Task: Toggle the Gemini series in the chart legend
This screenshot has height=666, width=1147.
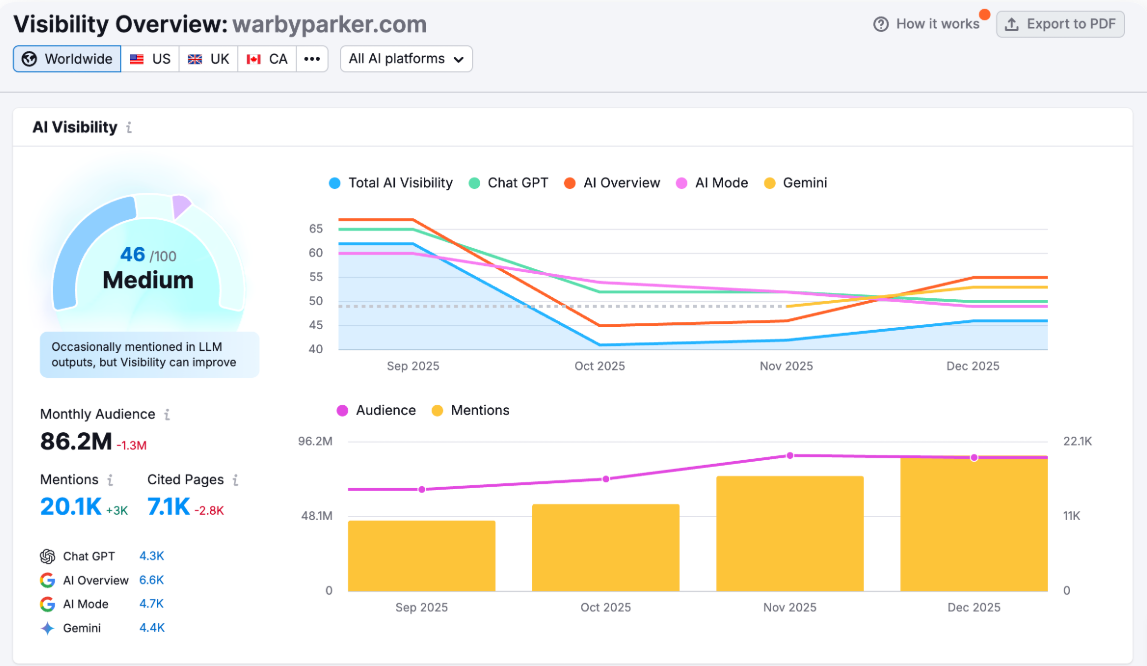Action: click(795, 182)
